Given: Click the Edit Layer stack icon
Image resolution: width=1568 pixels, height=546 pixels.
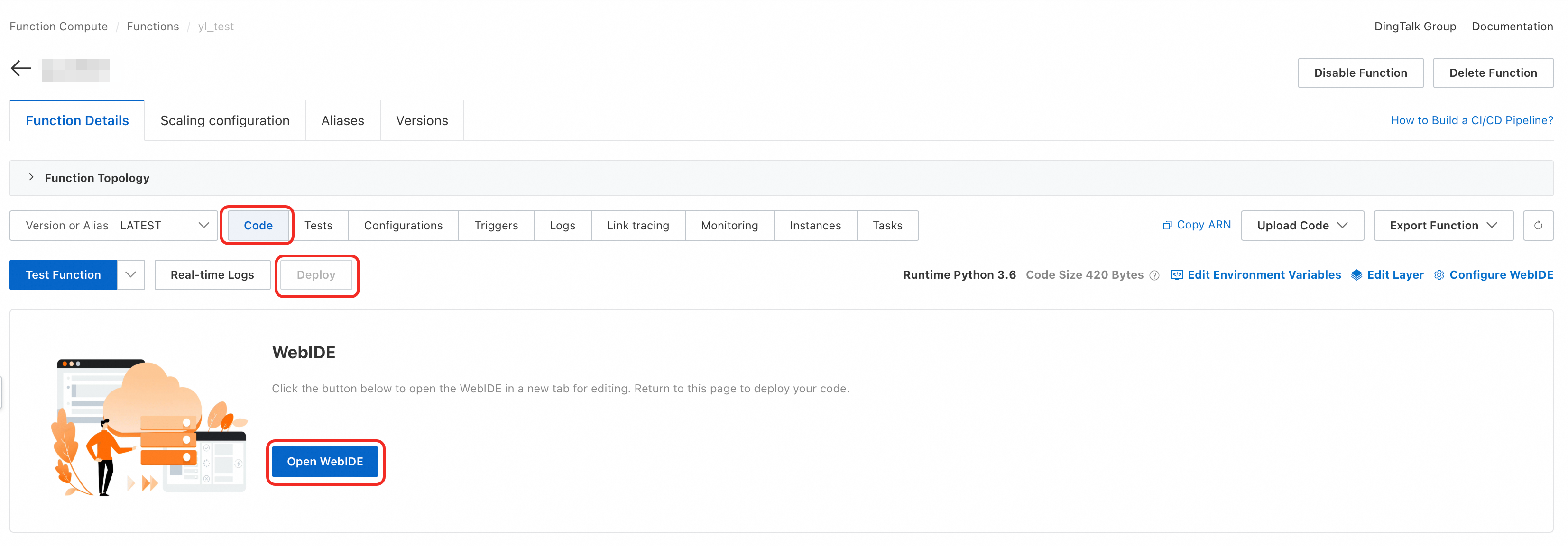Looking at the screenshot, I should point(1356,275).
